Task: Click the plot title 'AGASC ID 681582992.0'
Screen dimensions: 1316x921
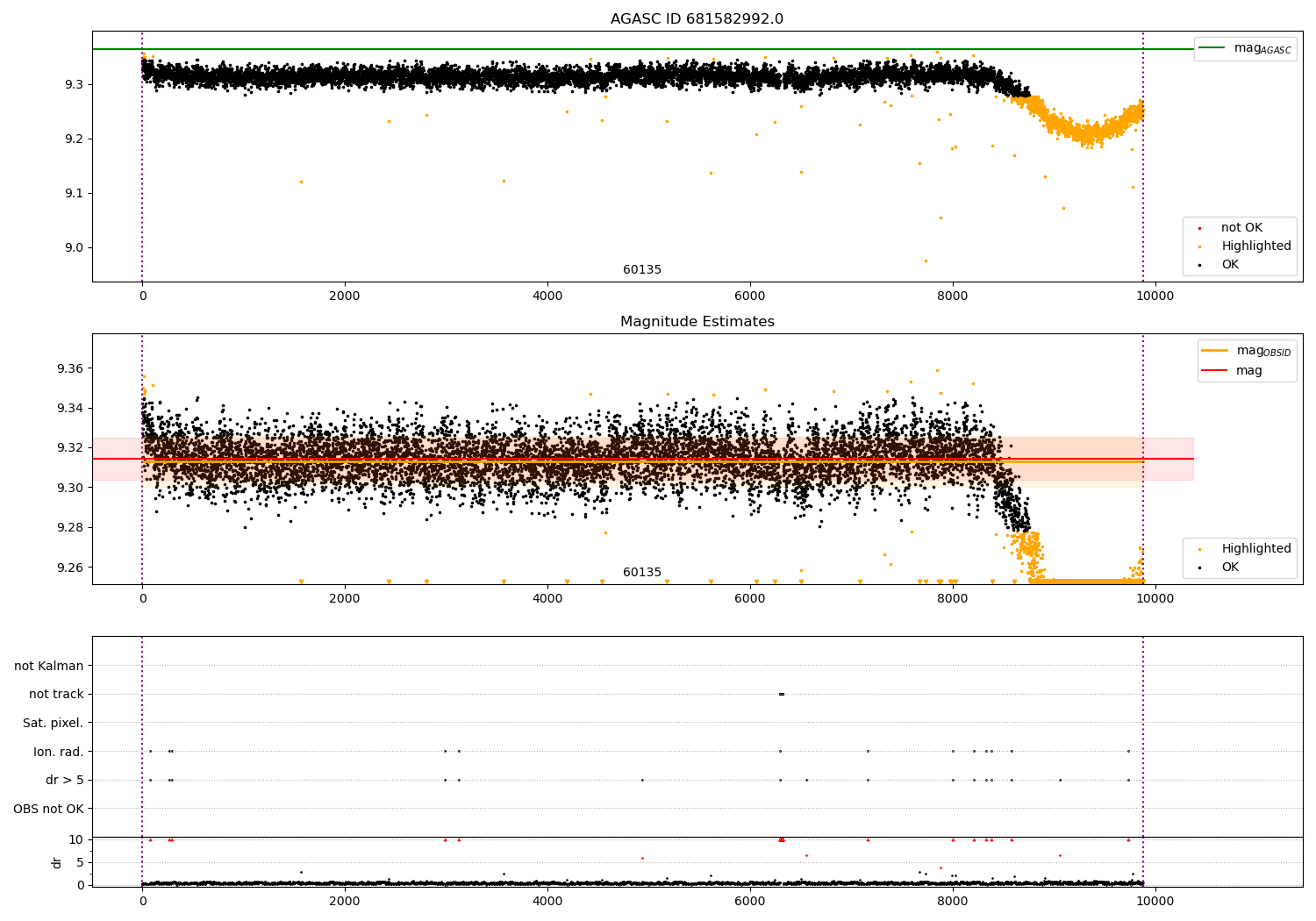Action: click(x=697, y=19)
